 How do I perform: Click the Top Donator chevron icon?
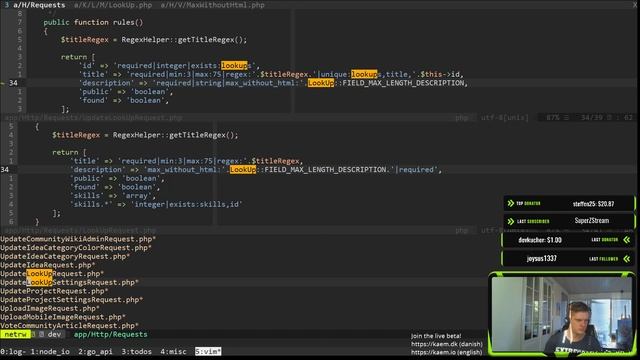click(x=511, y=203)
